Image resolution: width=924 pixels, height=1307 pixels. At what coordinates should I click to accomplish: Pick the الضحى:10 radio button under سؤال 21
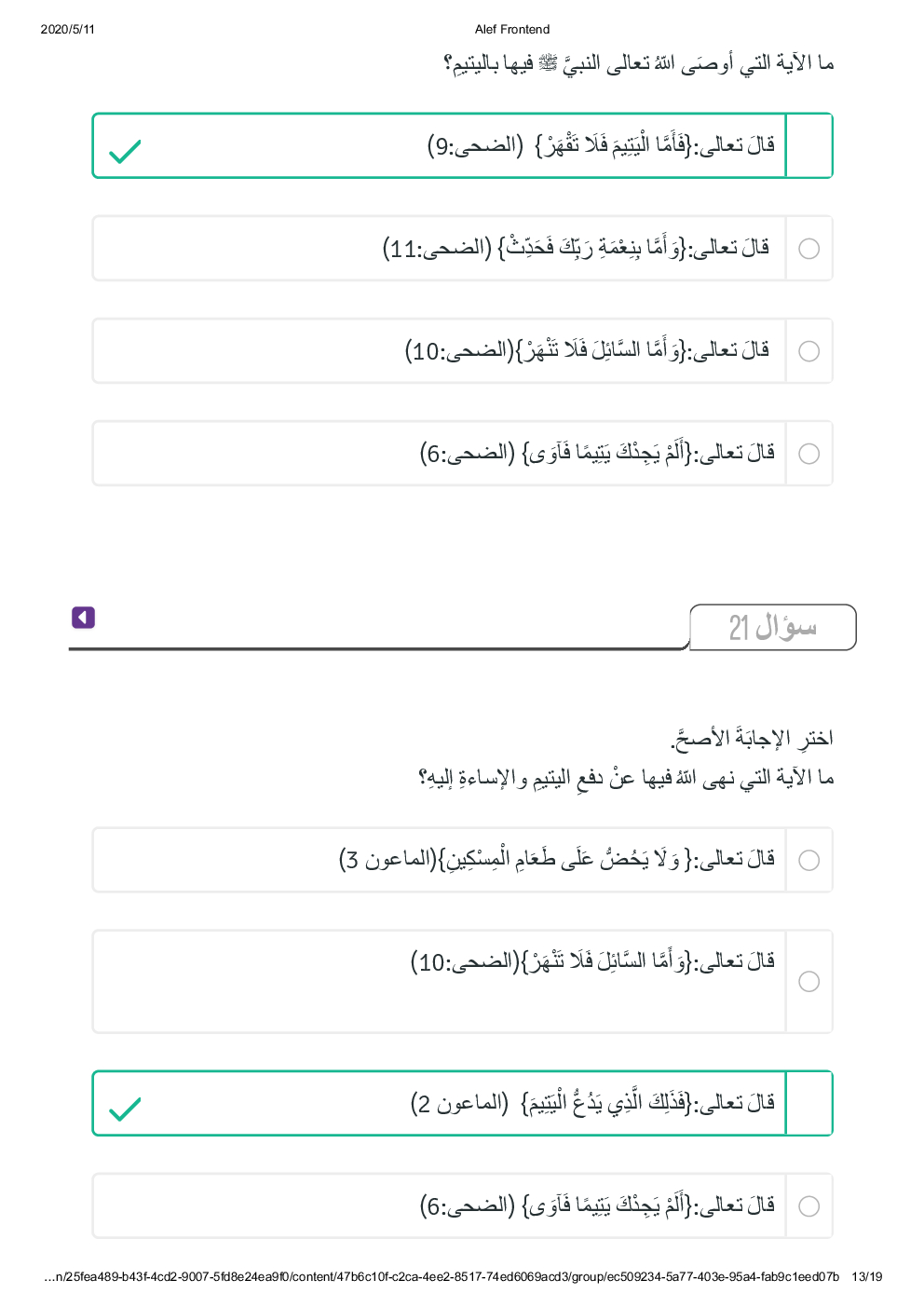point(809,982)
